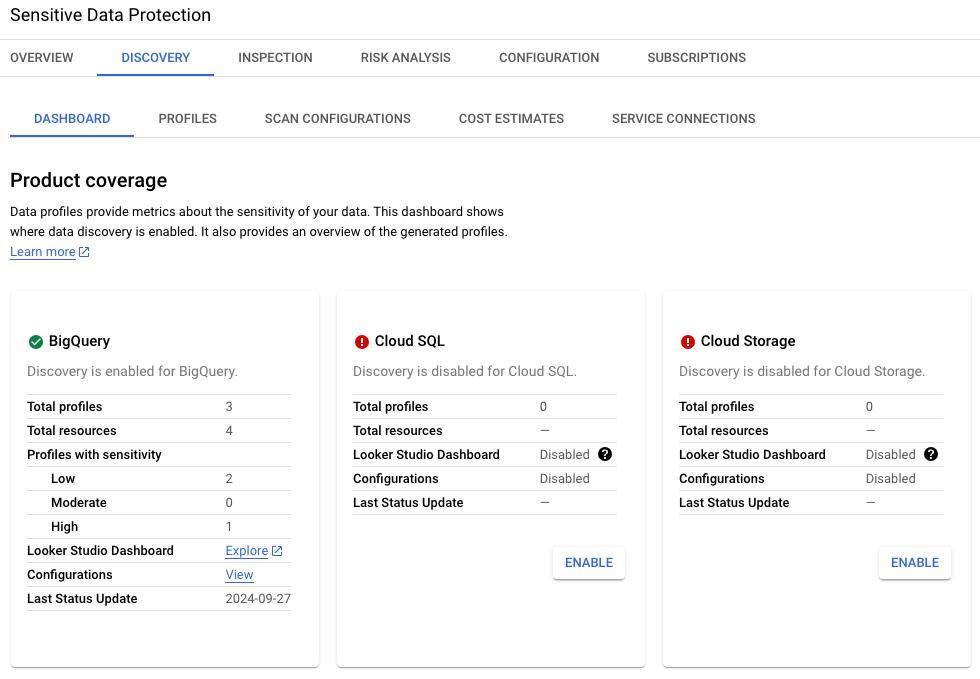Open help tooltip for Cloud Storage Looker Studio Dashboard
Viewport: 980px width, 679px height.
pyautogui.click(x=931, y=455)
